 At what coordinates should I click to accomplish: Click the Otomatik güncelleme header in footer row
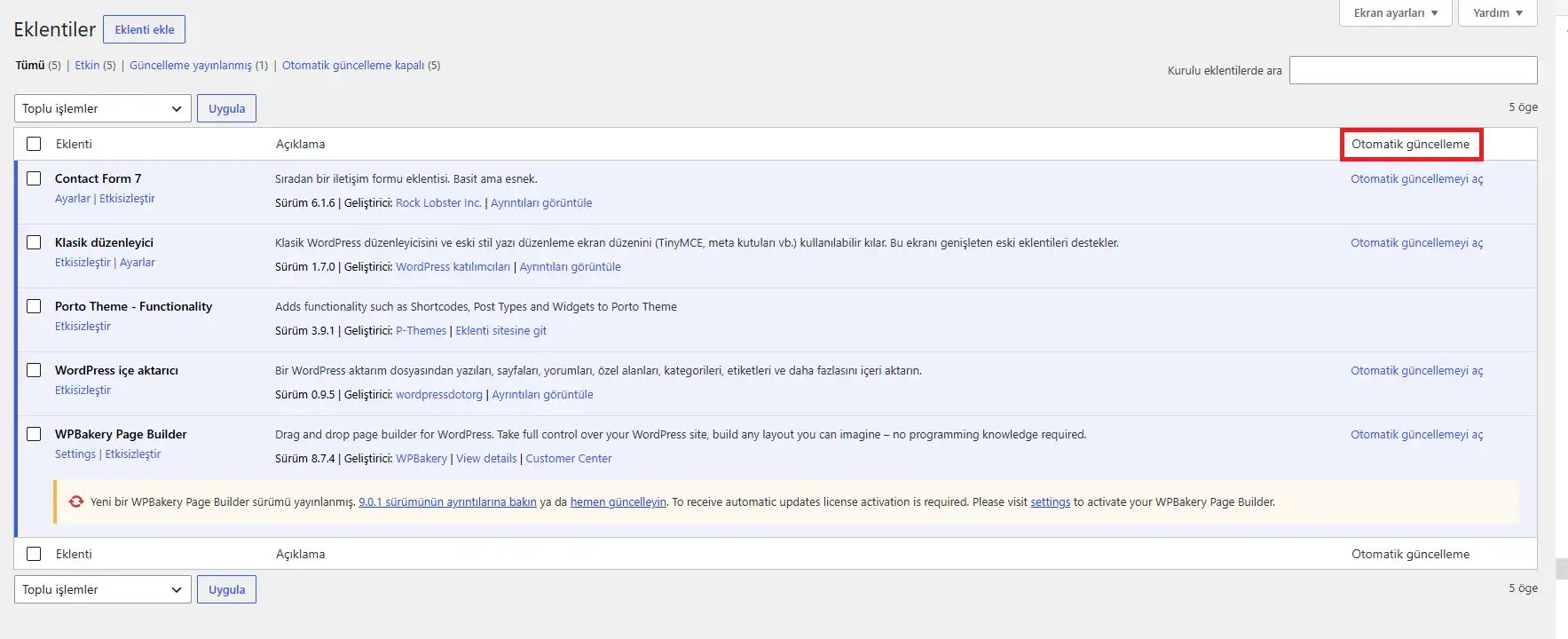(1410, 554)
